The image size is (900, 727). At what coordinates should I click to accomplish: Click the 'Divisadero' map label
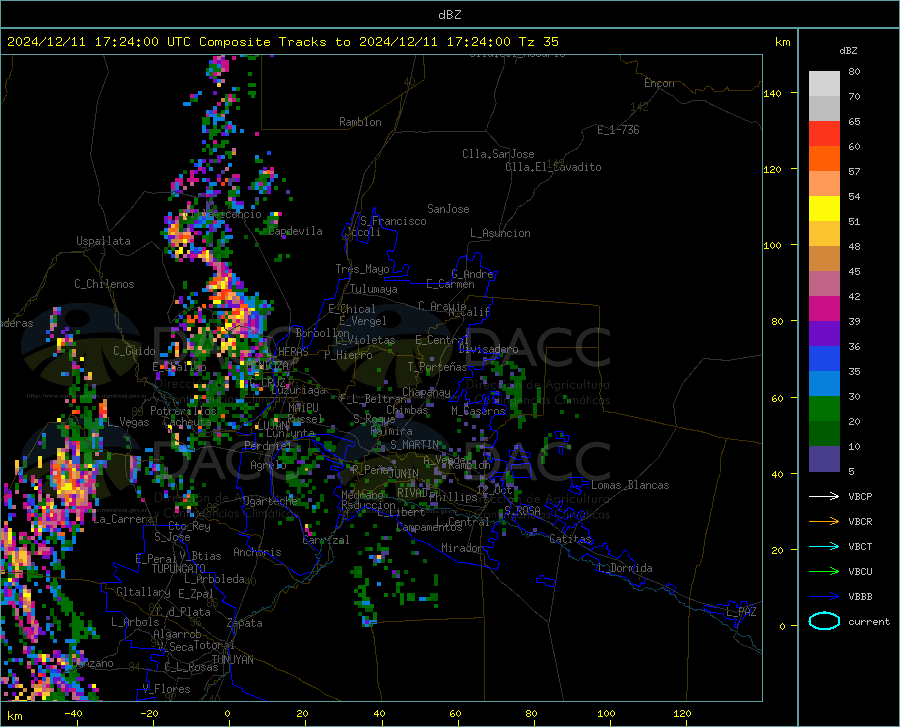pos(488,349)
